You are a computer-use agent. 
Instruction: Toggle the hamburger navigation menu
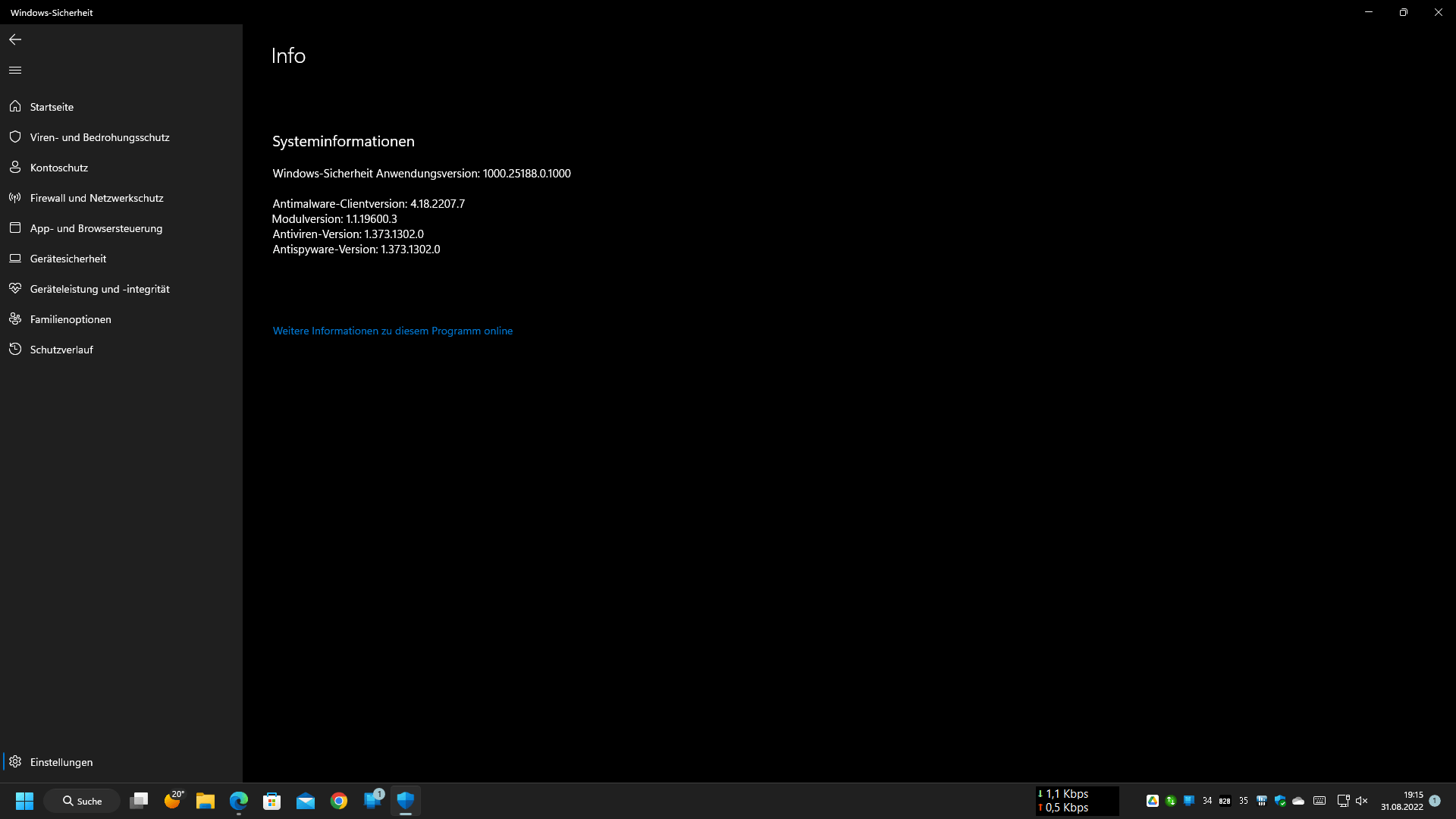pos(15,70)
